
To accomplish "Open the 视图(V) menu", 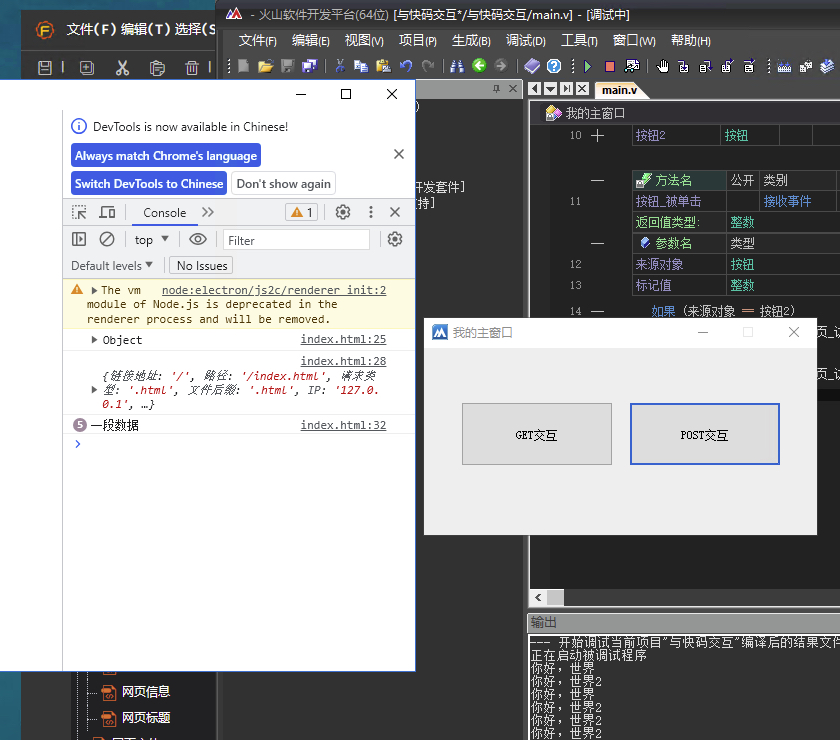I will tap(364, 41).
